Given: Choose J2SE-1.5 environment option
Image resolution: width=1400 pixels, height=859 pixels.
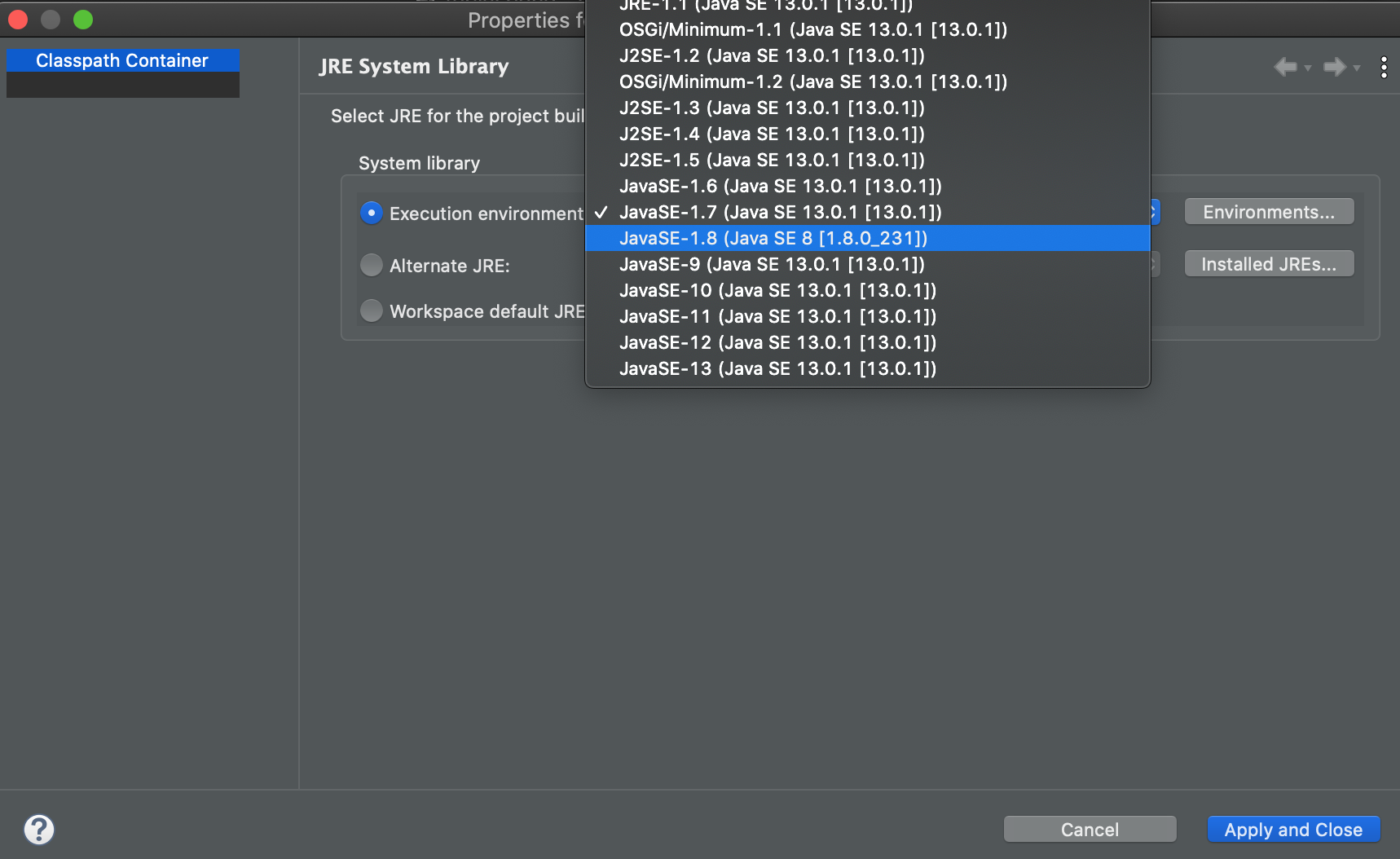Looking at the screenshot, I should [868, 160].
